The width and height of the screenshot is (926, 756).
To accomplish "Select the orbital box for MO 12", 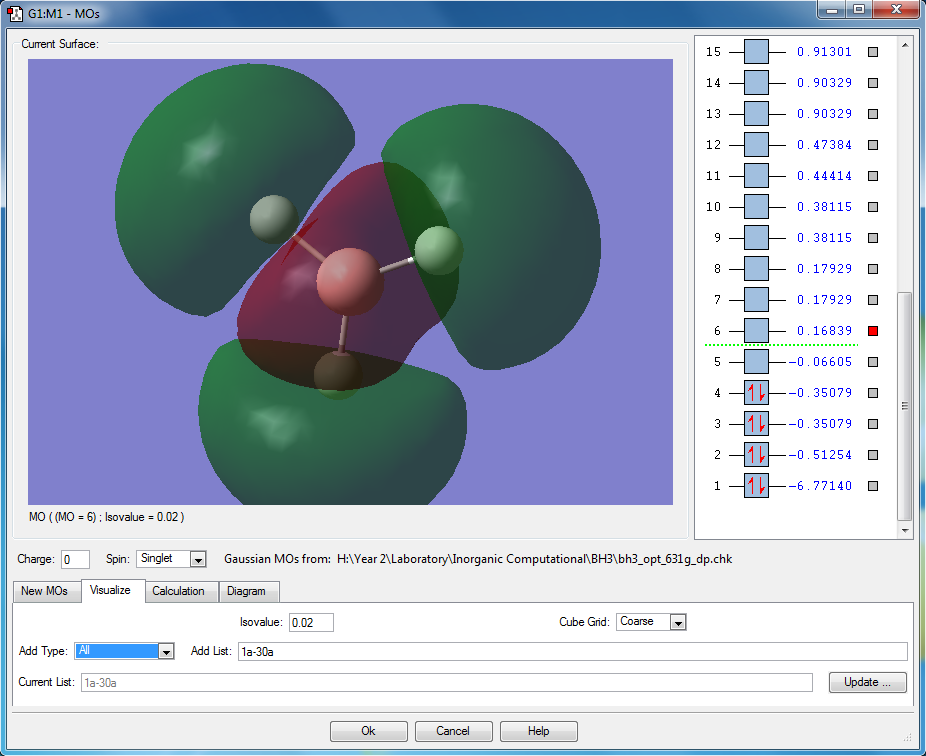I will [756, 145].
